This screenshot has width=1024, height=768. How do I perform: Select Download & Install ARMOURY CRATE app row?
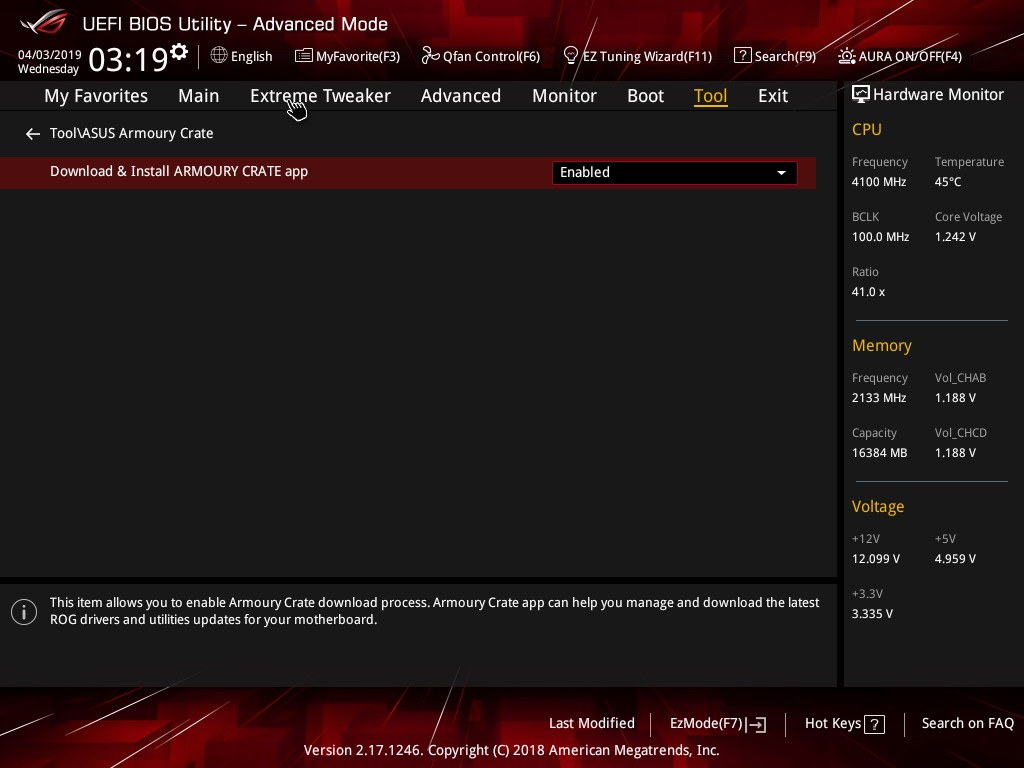tap(408, 172)
